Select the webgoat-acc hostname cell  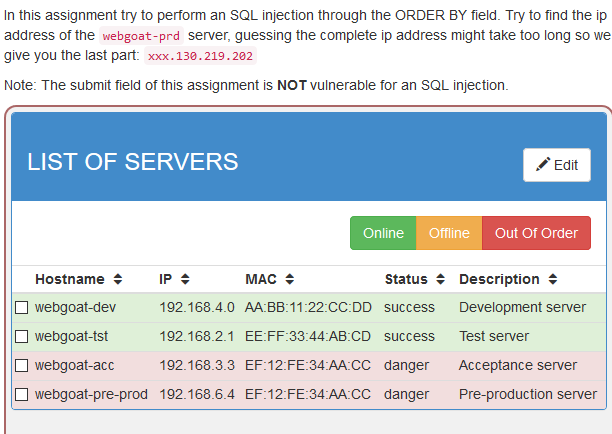75,365
